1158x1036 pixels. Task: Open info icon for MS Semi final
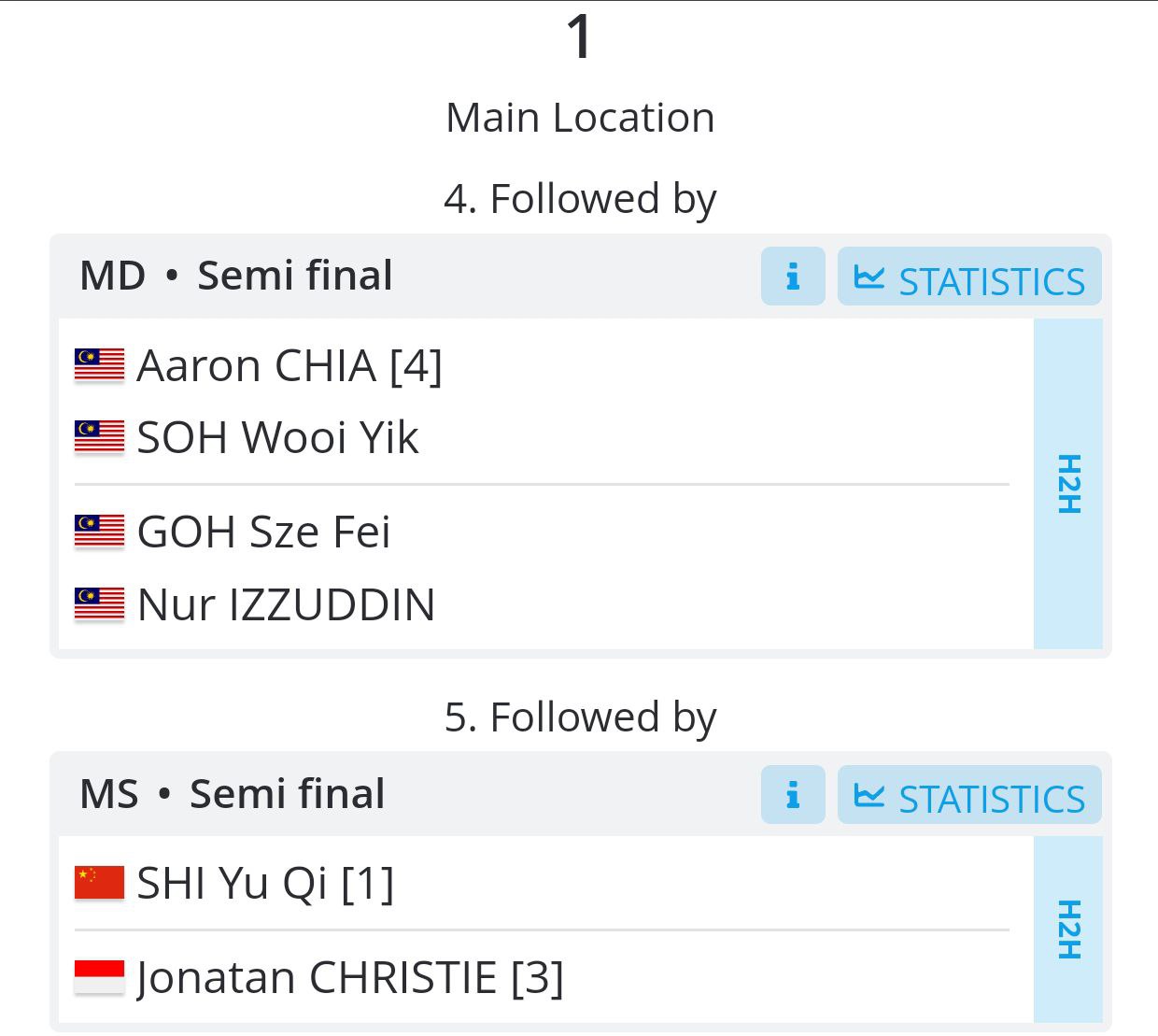click(793, 794)
